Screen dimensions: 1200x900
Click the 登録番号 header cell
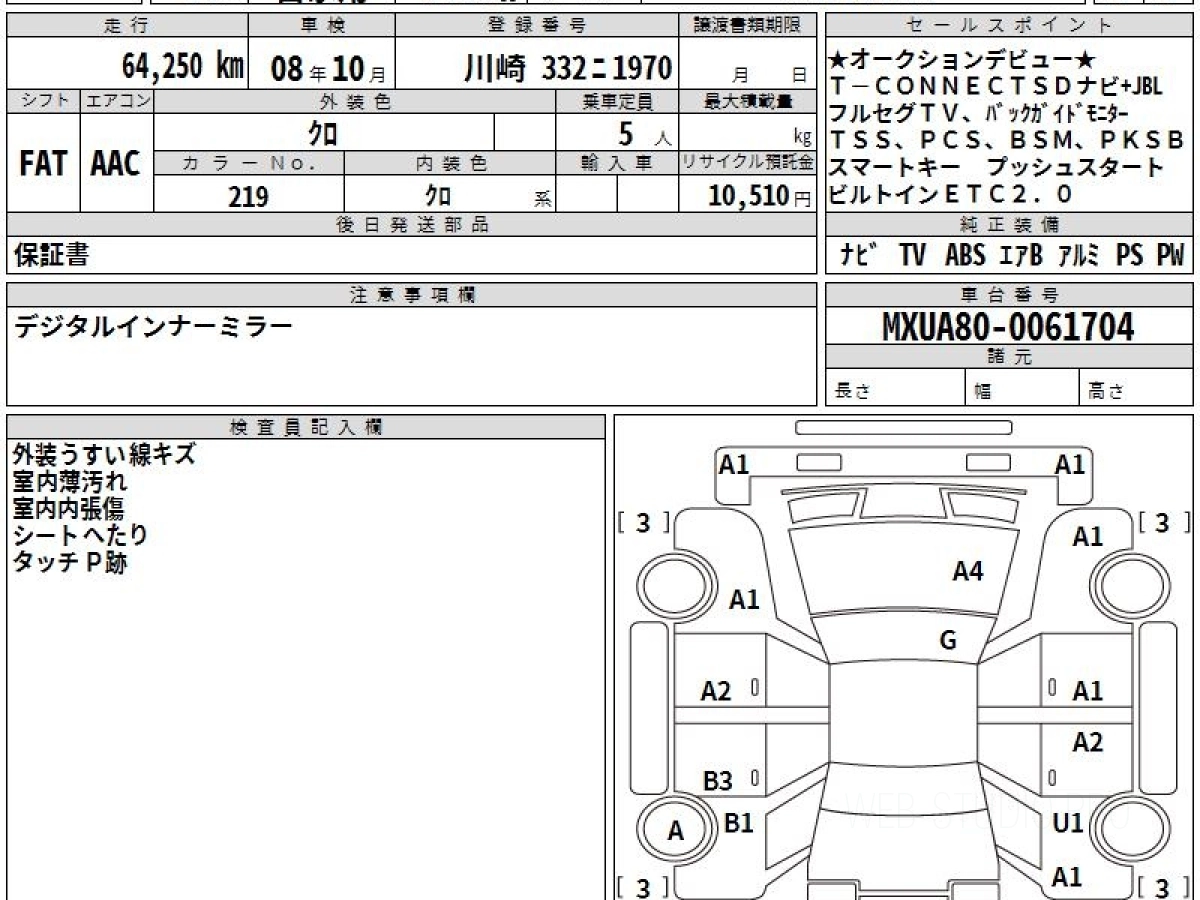(x=537, y=26)
